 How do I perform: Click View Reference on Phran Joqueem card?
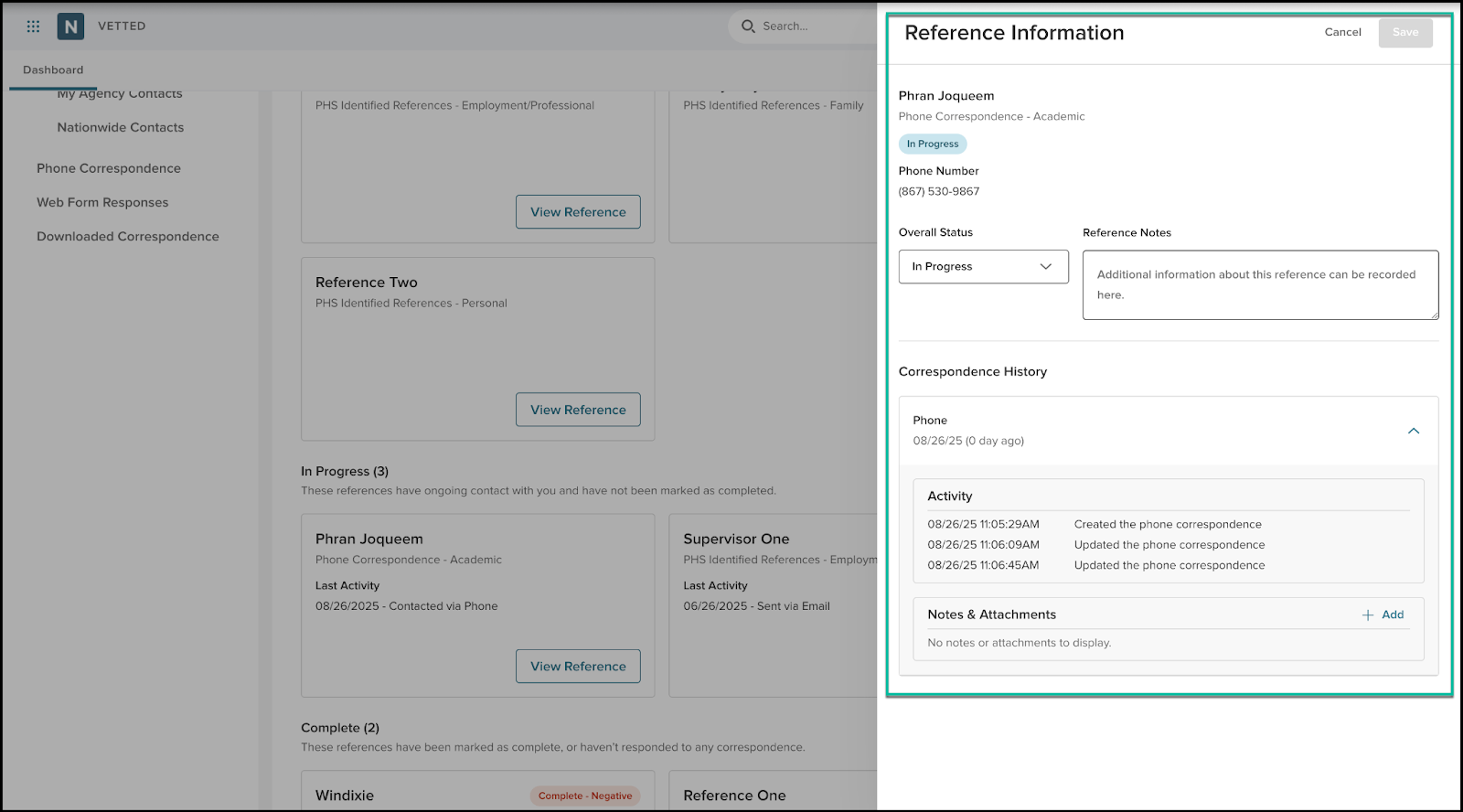578,667
